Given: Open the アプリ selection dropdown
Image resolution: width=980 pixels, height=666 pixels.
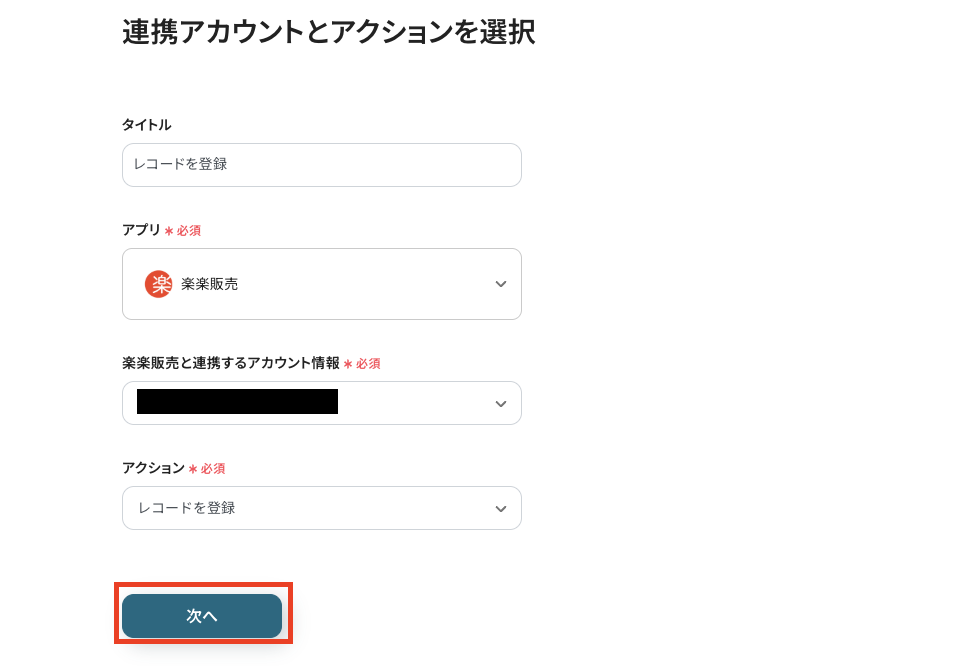Looking at the screenshot, I should tap(321, 284).
